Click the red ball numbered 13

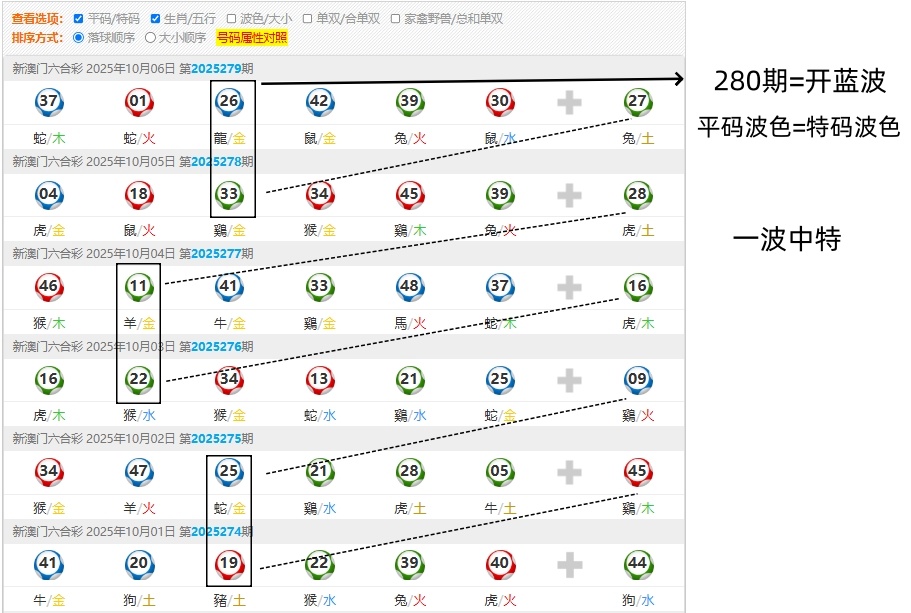[319, 379]
